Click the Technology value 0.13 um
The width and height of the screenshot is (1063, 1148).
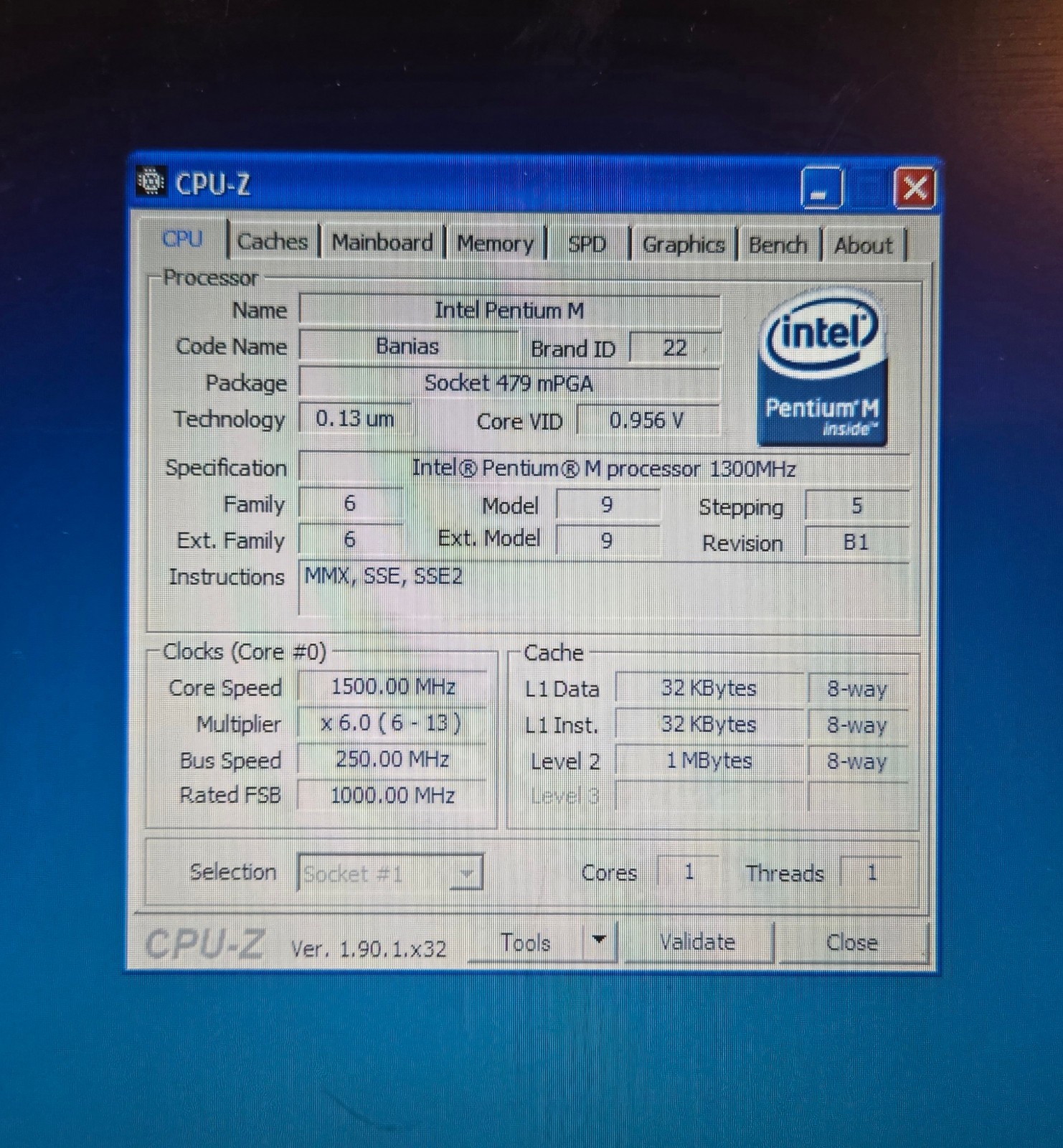coord(355,418)
